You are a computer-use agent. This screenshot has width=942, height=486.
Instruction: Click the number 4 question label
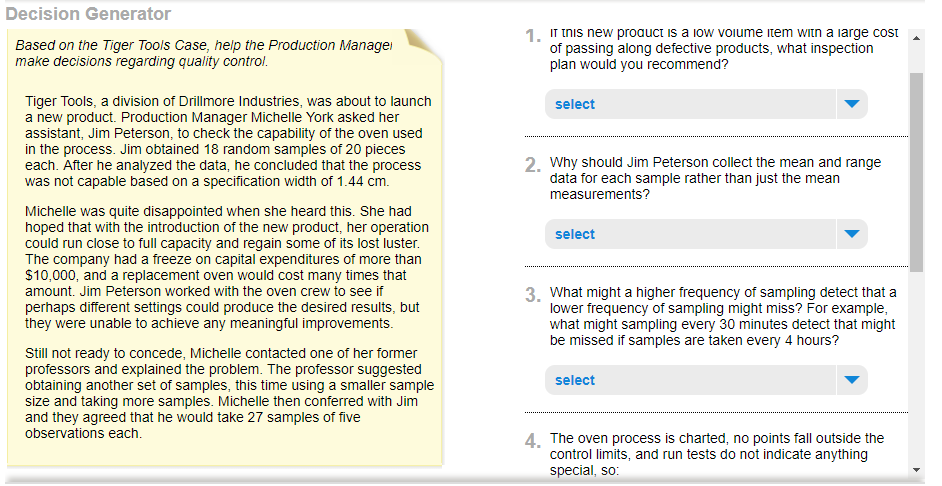(x=532, y=442)
